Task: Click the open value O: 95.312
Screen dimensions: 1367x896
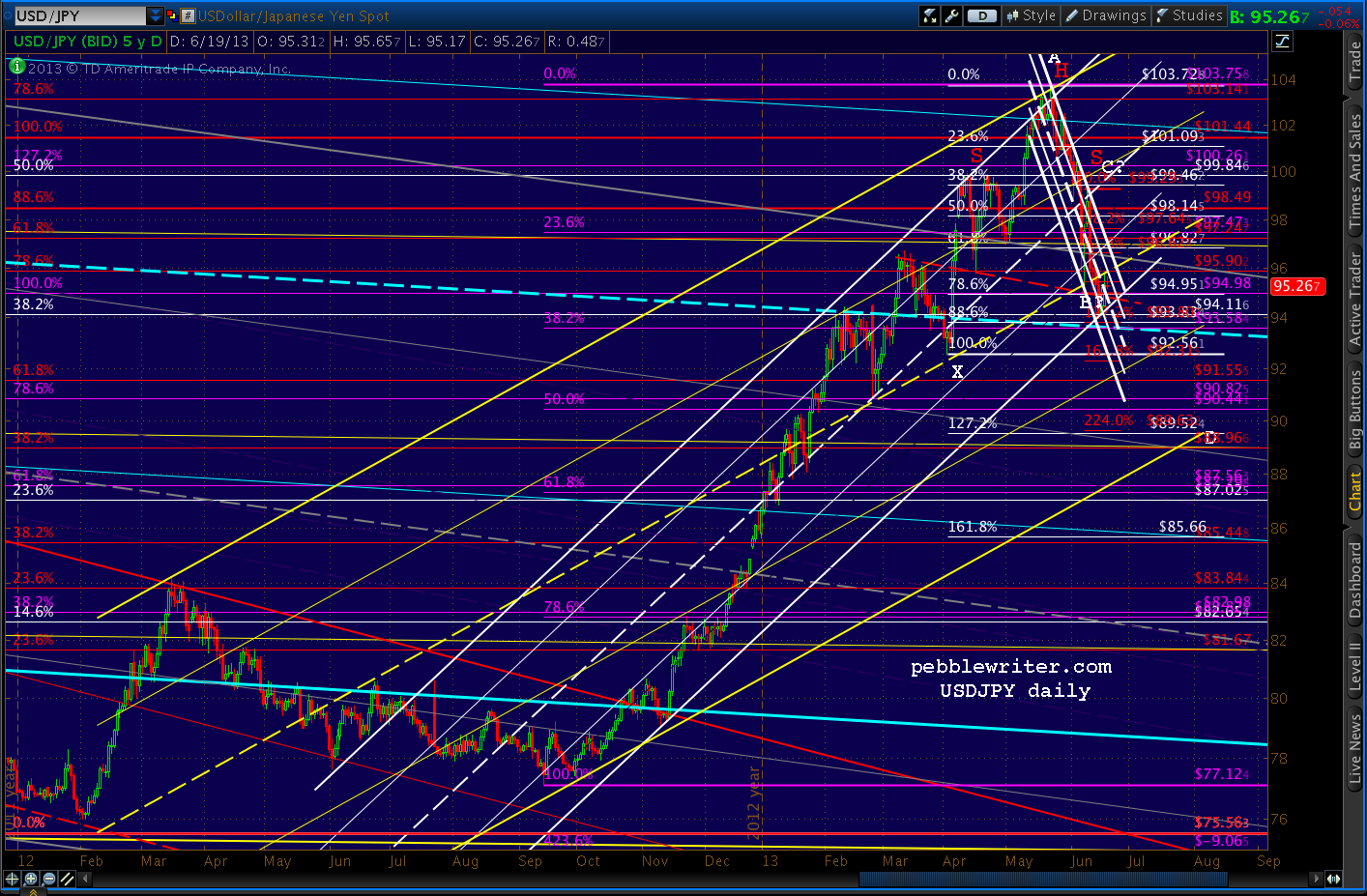Action: [290, 41]
